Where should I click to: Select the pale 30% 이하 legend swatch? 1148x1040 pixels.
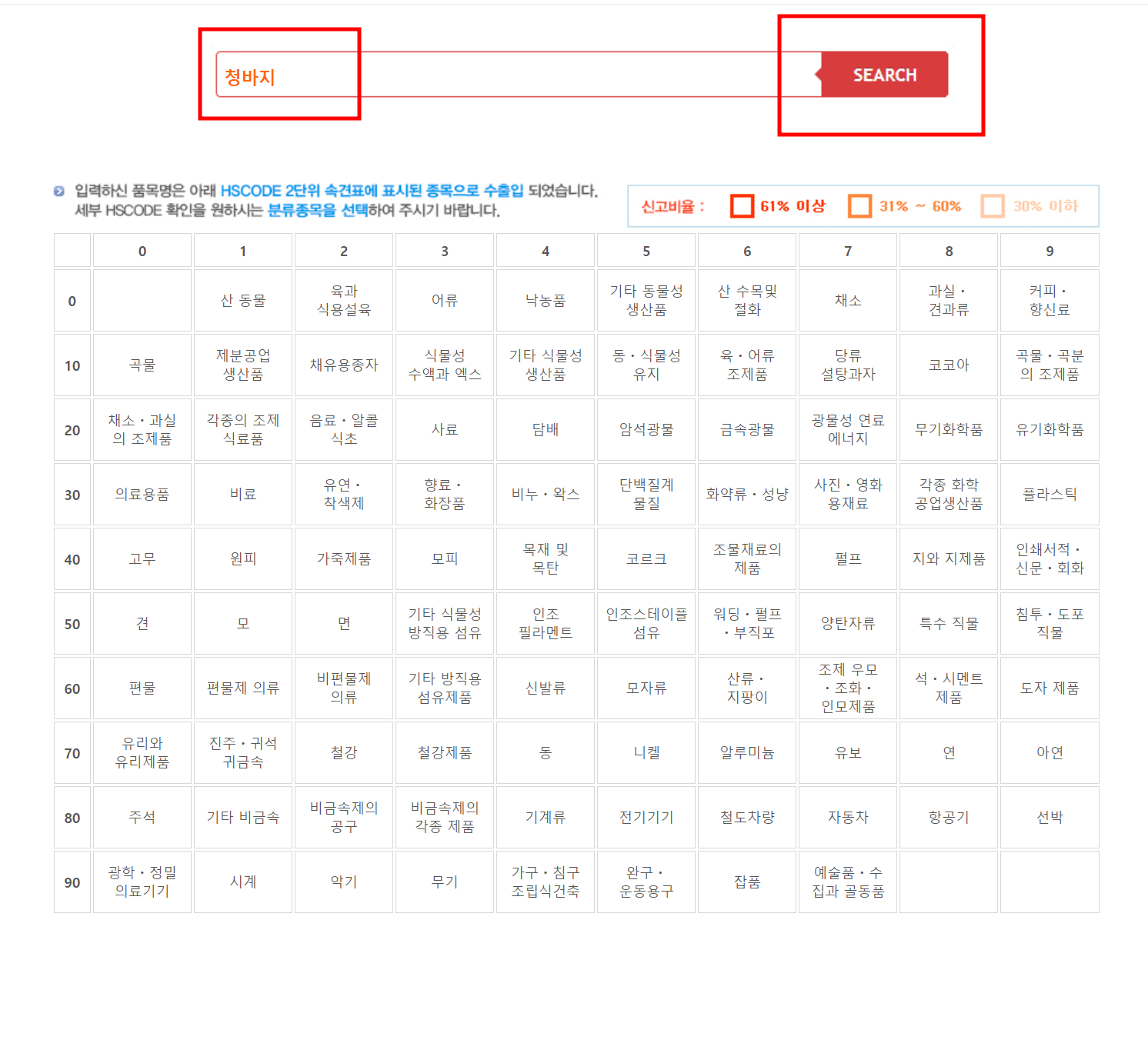click(993, 206)
